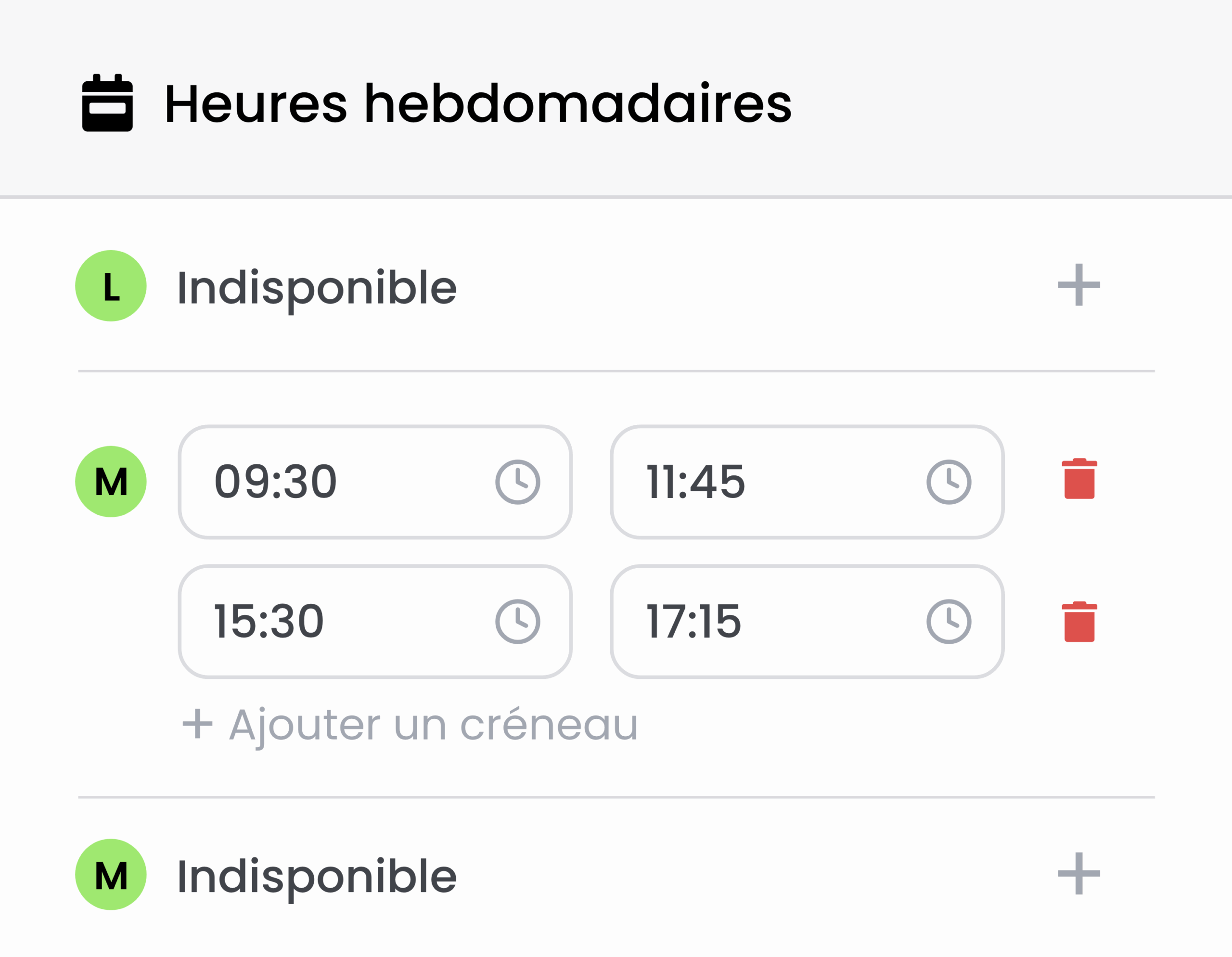Open time picker clock in 15:30 field

coord(517,622)
